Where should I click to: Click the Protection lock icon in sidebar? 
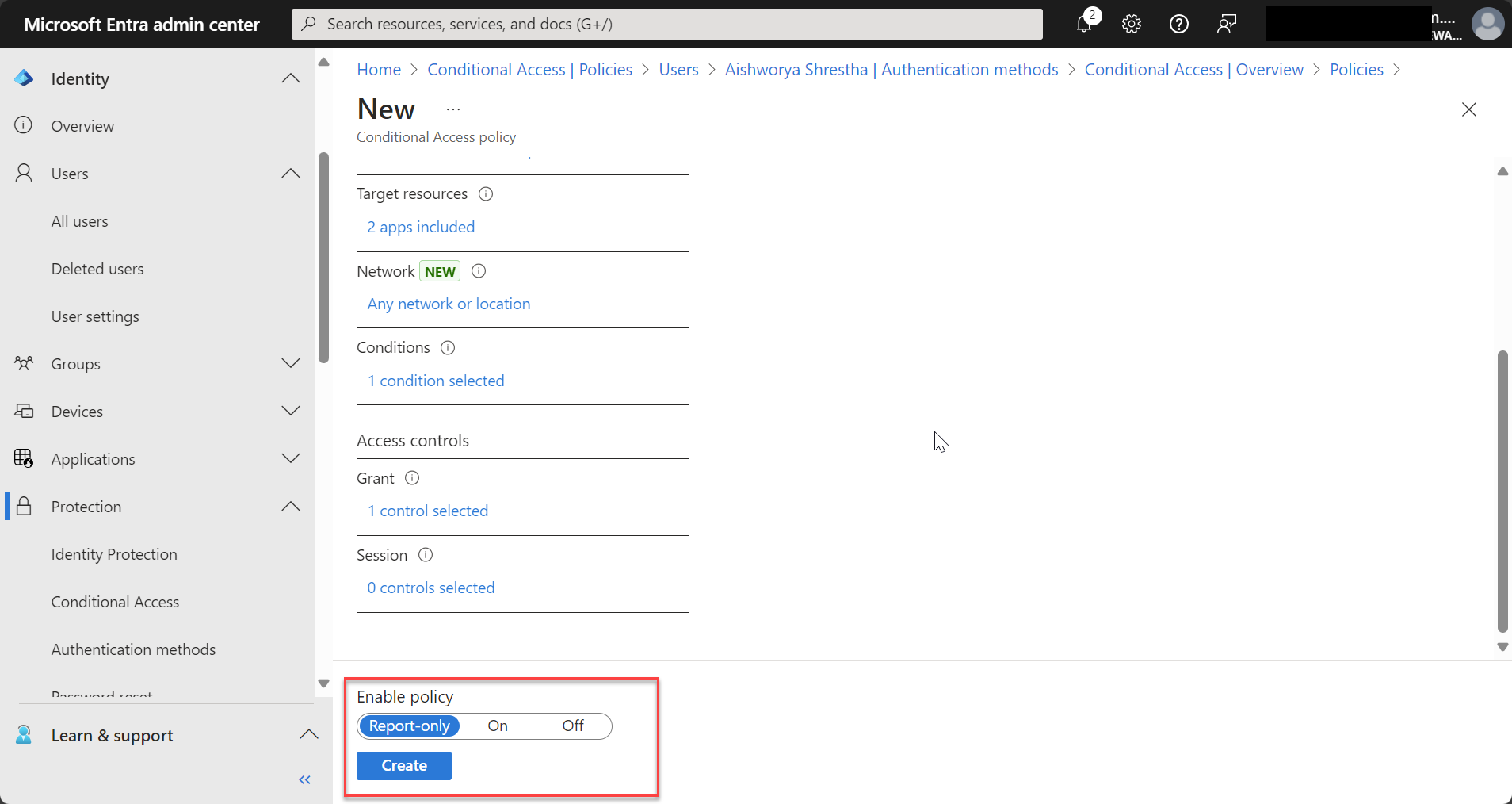tap(24, 506)
